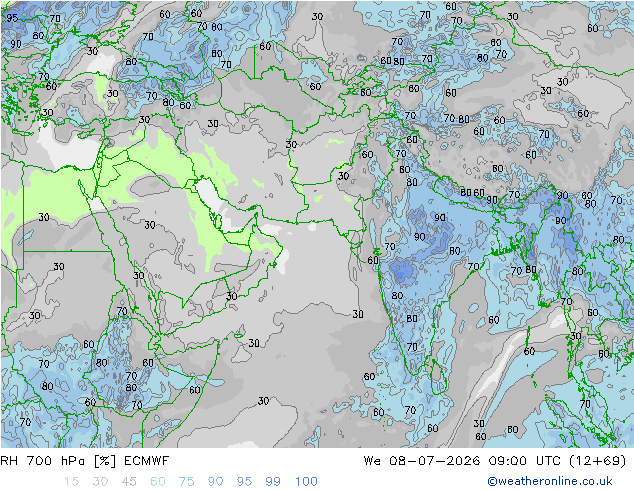Select the legend value 90
This screenshot has height=490, width=634.
[x=216, y=482]
